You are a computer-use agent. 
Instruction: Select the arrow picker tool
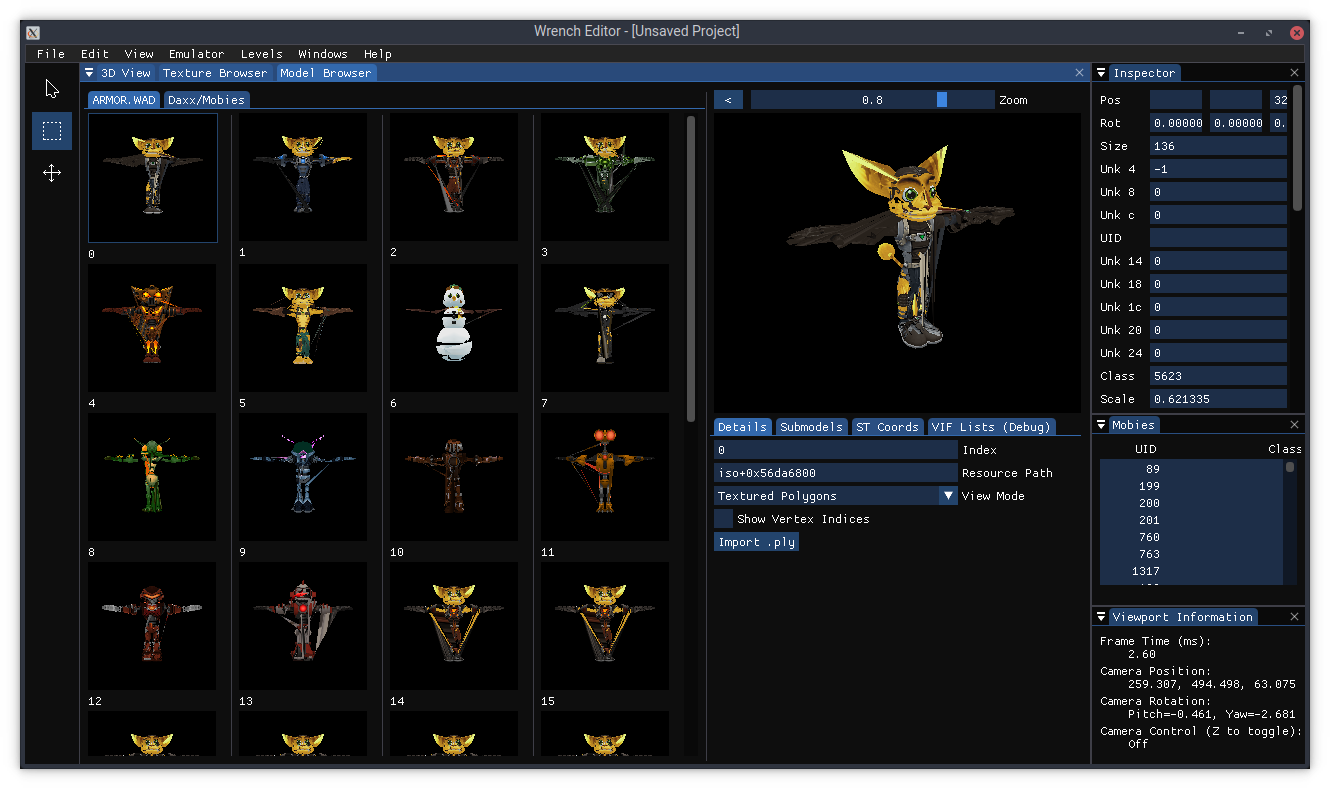52,88
